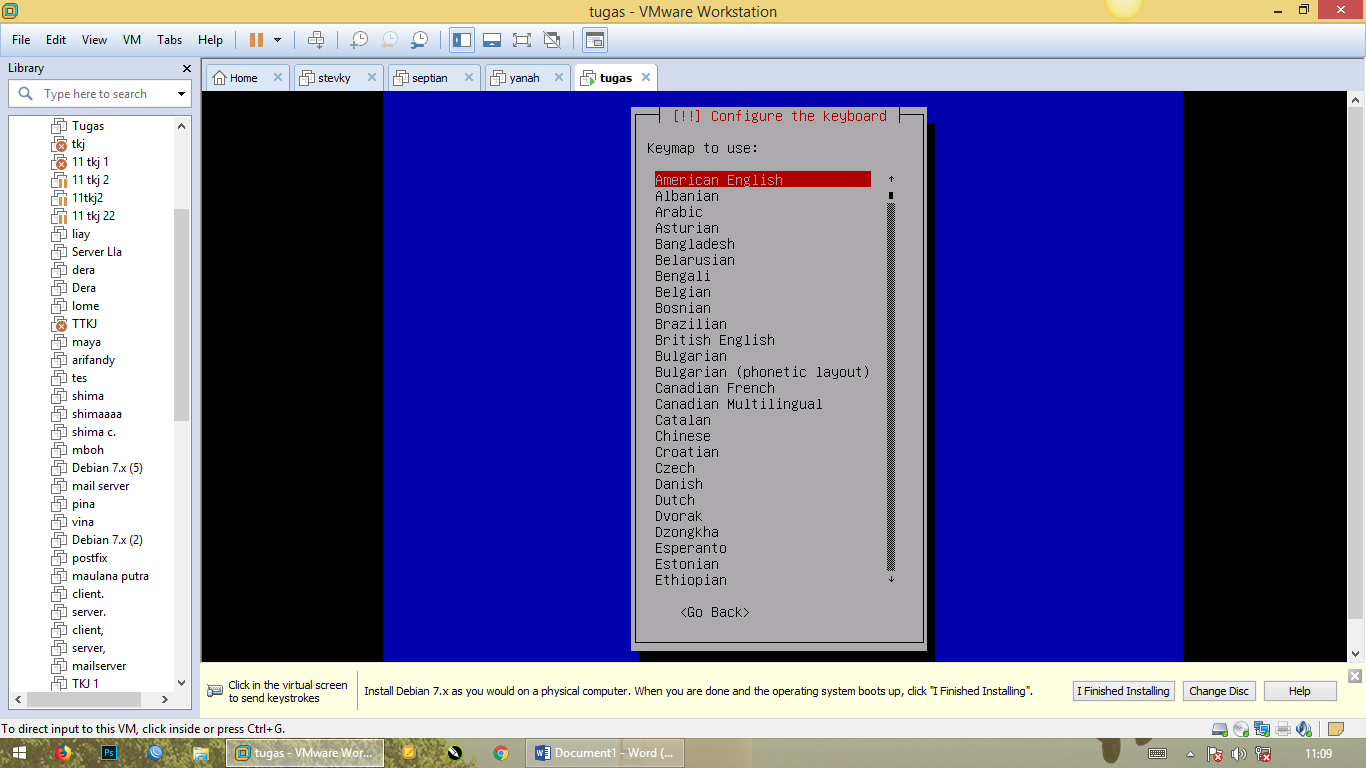Send Ctrl+Alt+Del to the virtual machine

pos(316,40)
